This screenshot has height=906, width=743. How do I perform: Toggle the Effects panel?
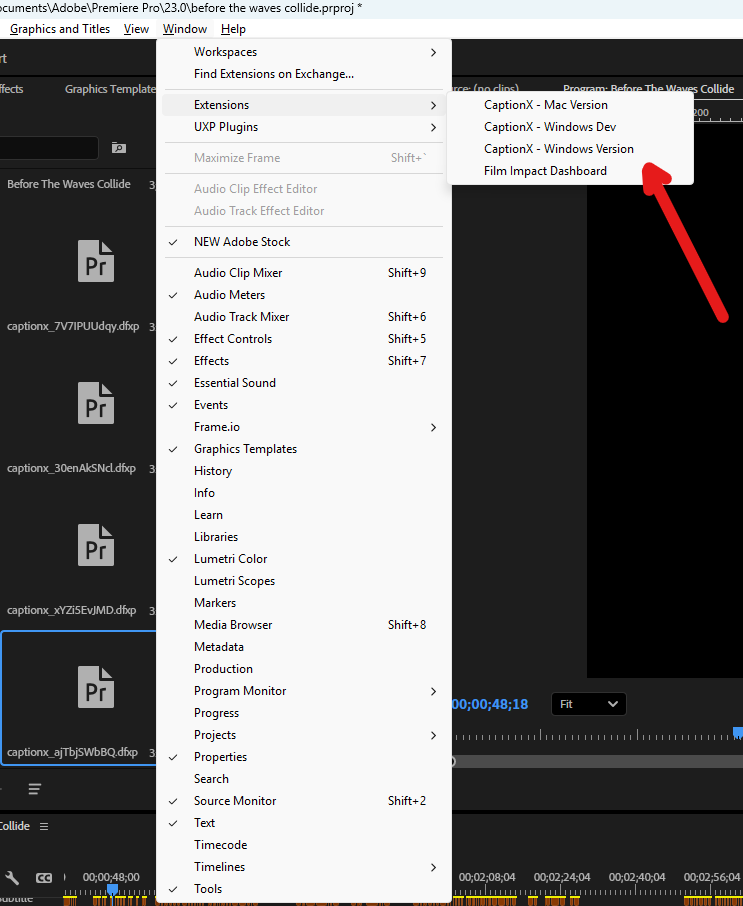point(303,361)
